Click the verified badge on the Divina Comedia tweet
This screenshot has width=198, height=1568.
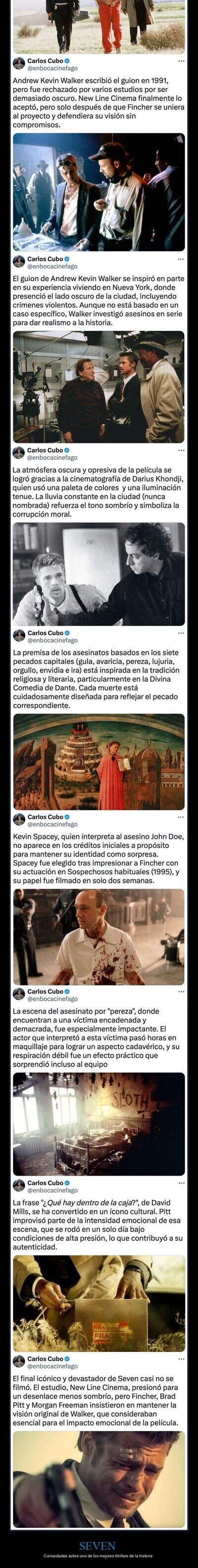(x=67, y=633)
